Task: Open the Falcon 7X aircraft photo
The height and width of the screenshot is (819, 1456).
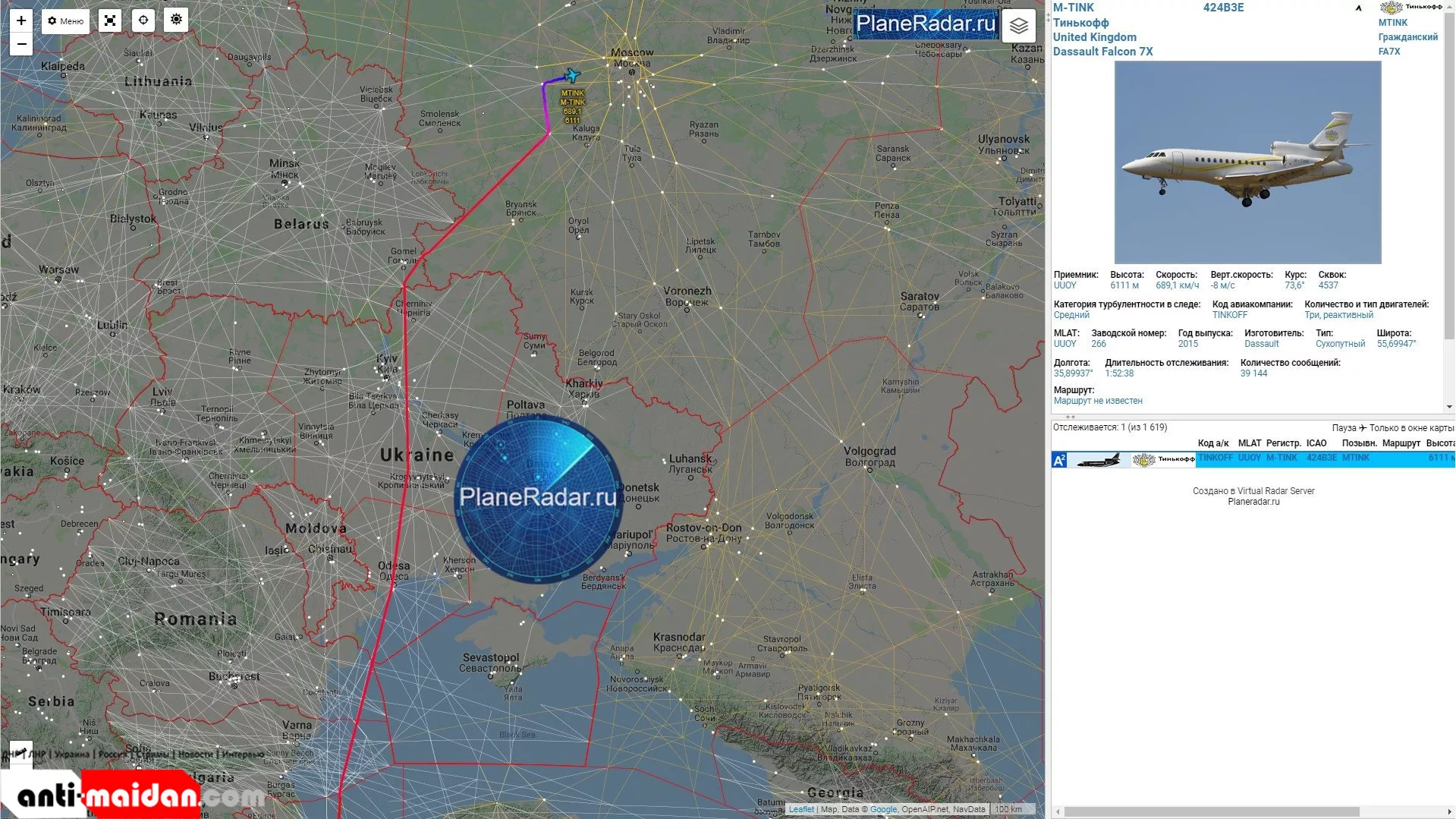Action: (x=1247, y=162)
